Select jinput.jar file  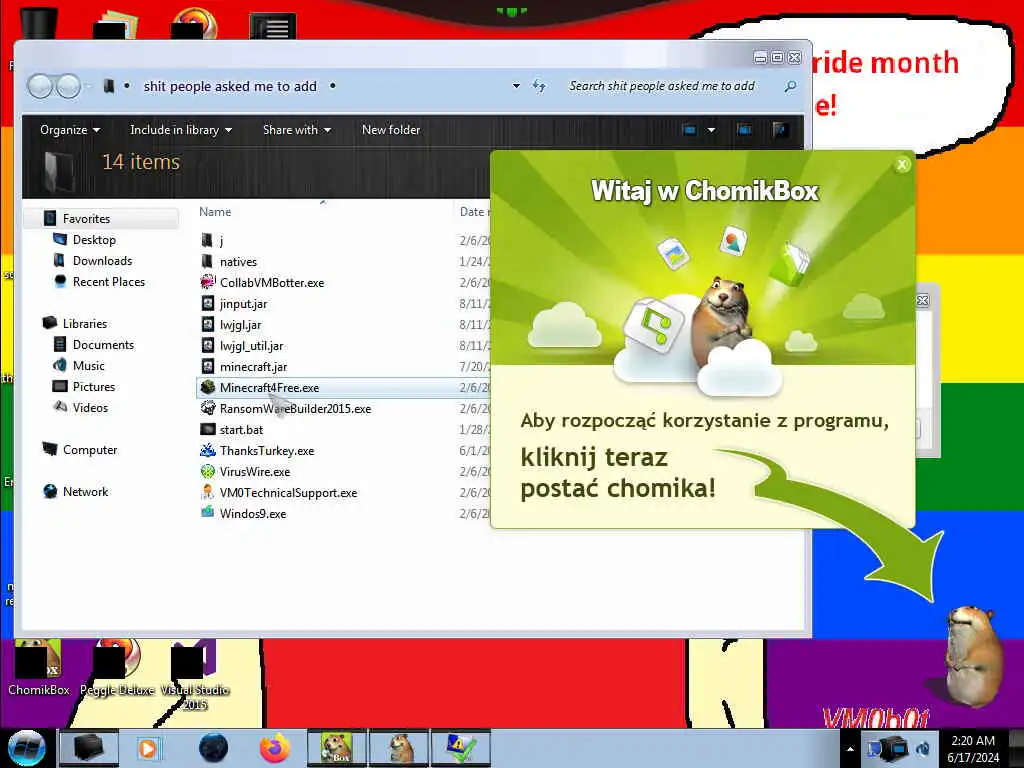coord(243,304)
